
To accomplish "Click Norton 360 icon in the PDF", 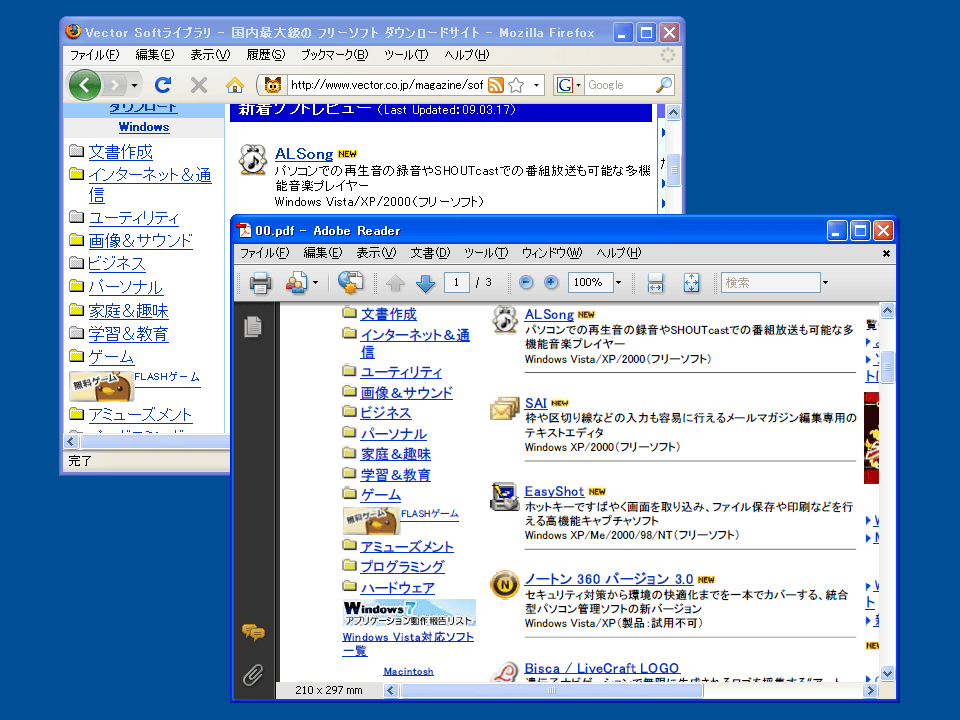I will (x=505, y=585).
